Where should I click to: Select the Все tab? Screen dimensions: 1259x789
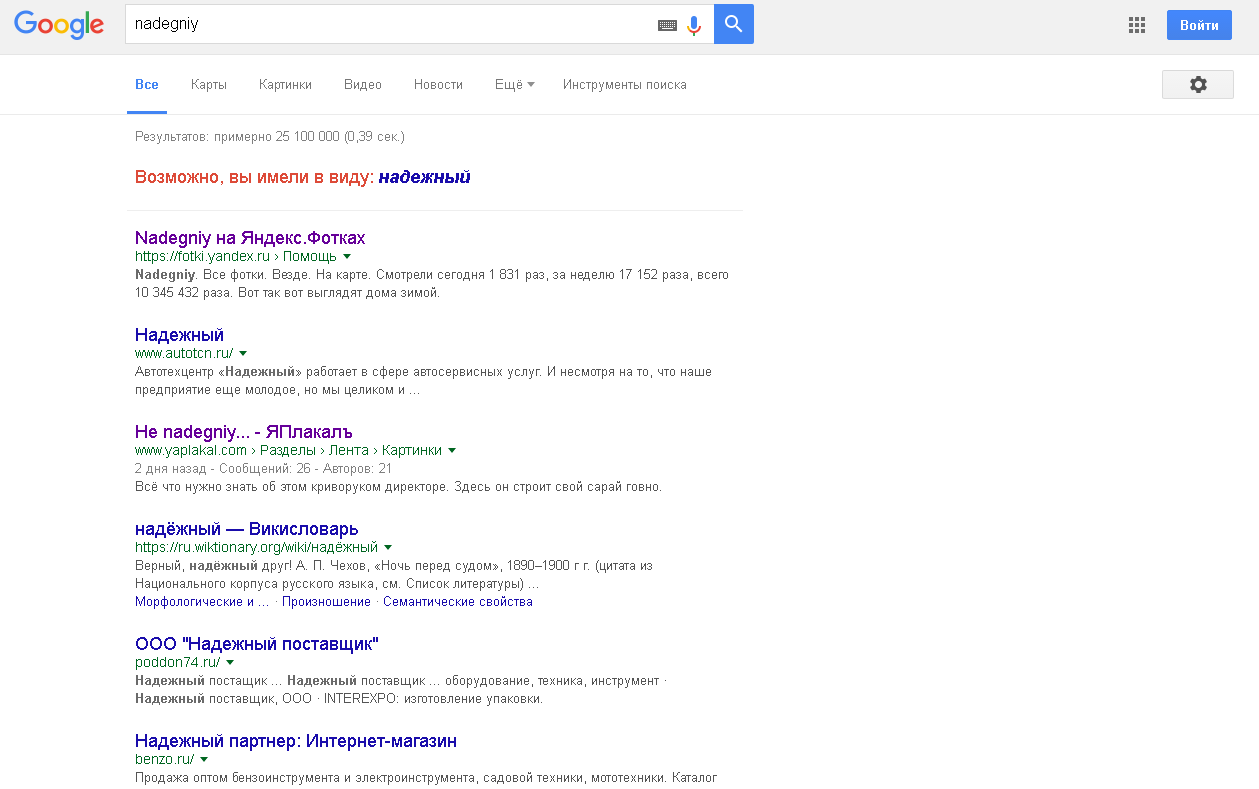[147, 85]
